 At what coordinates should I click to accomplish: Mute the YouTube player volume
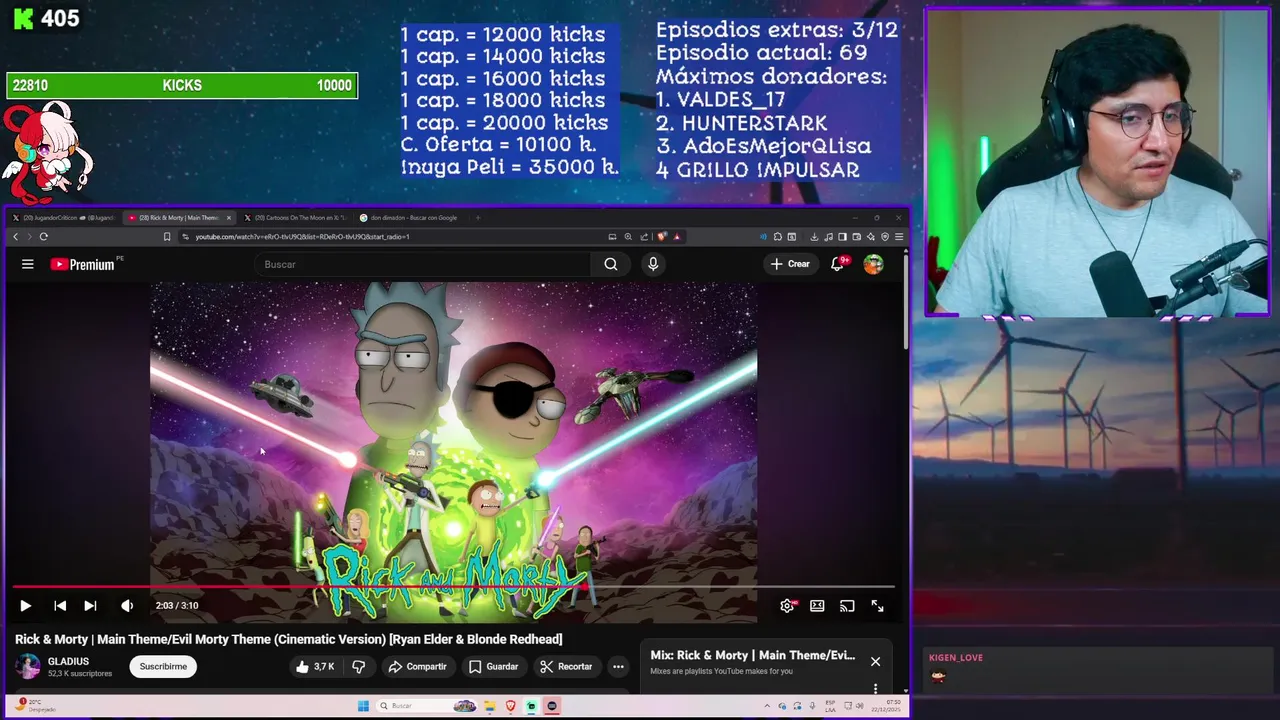(127, 605)
